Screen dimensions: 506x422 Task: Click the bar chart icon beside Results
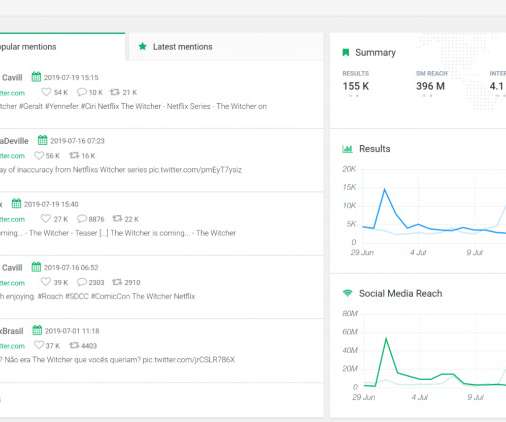coord(347,149)
